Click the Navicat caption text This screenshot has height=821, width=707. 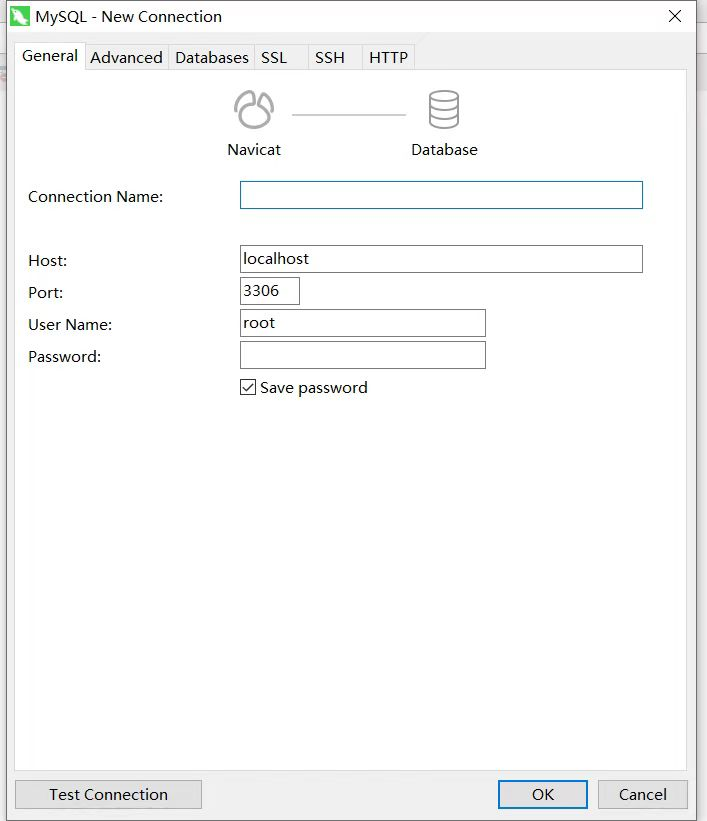(254, 150)
